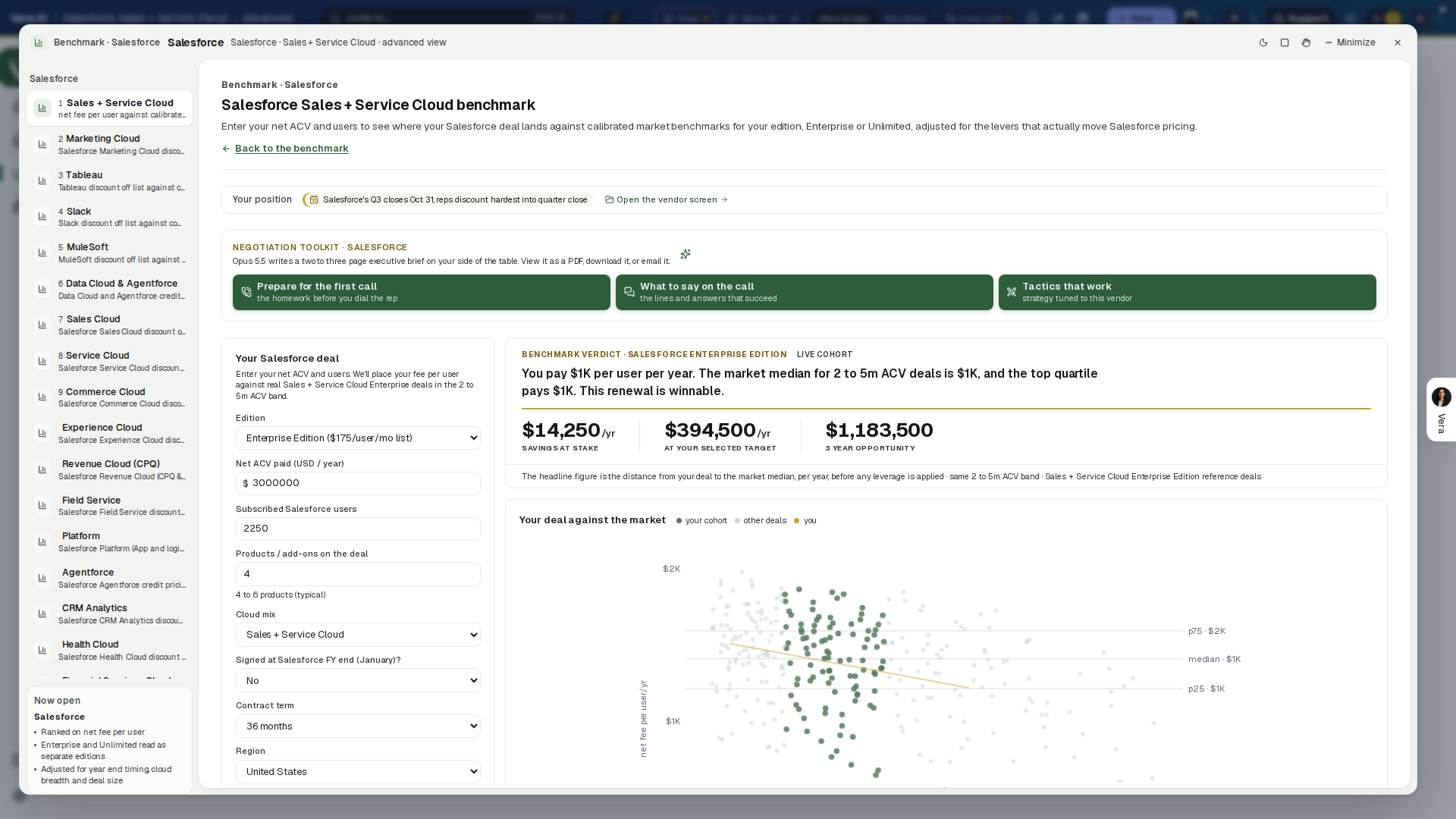
Task: Click chart icon beside Field Service
Action: pyautogui.click(x=42, y=506)
